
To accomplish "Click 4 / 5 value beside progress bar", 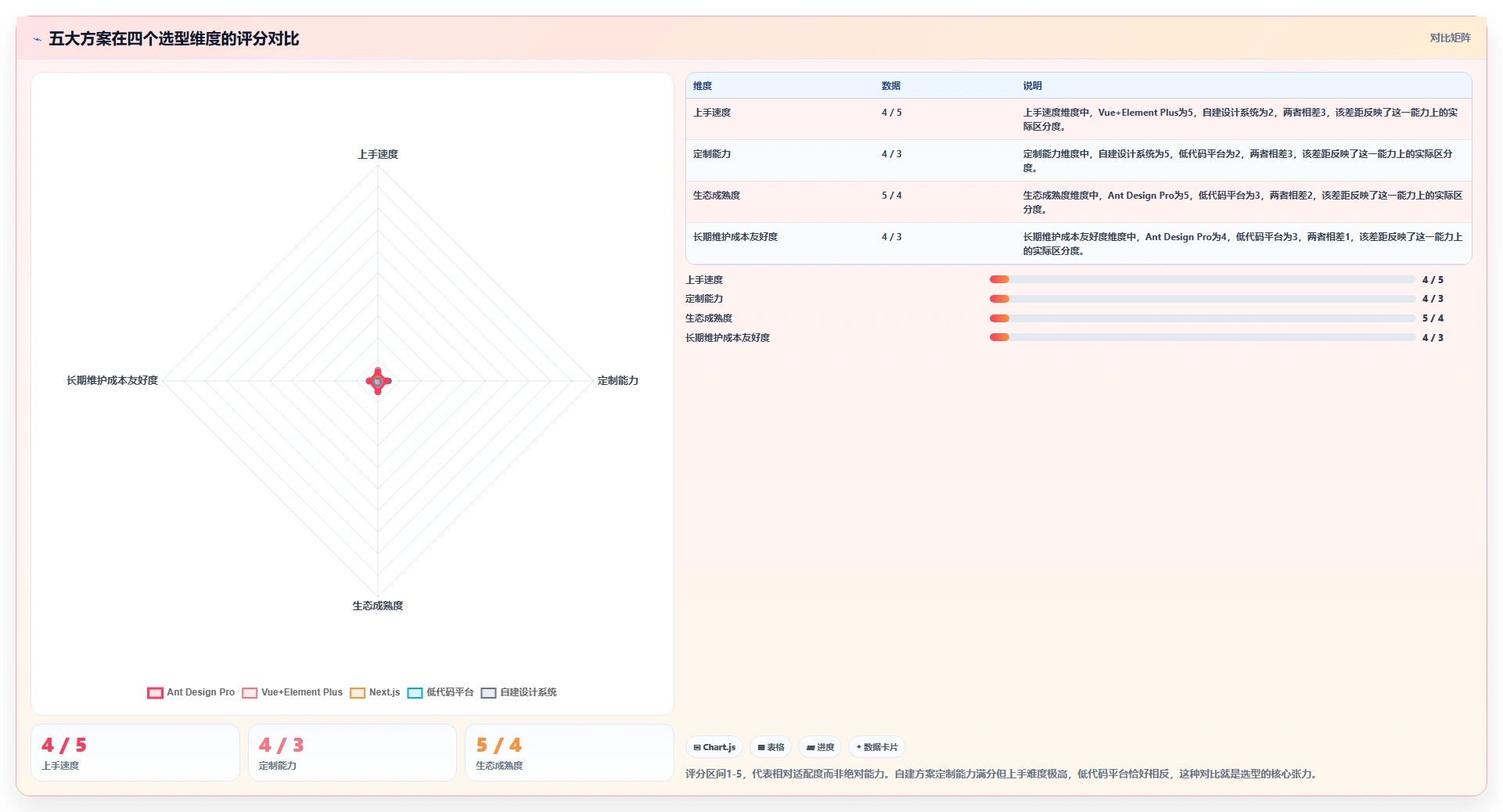I will tap(1433, 280).
